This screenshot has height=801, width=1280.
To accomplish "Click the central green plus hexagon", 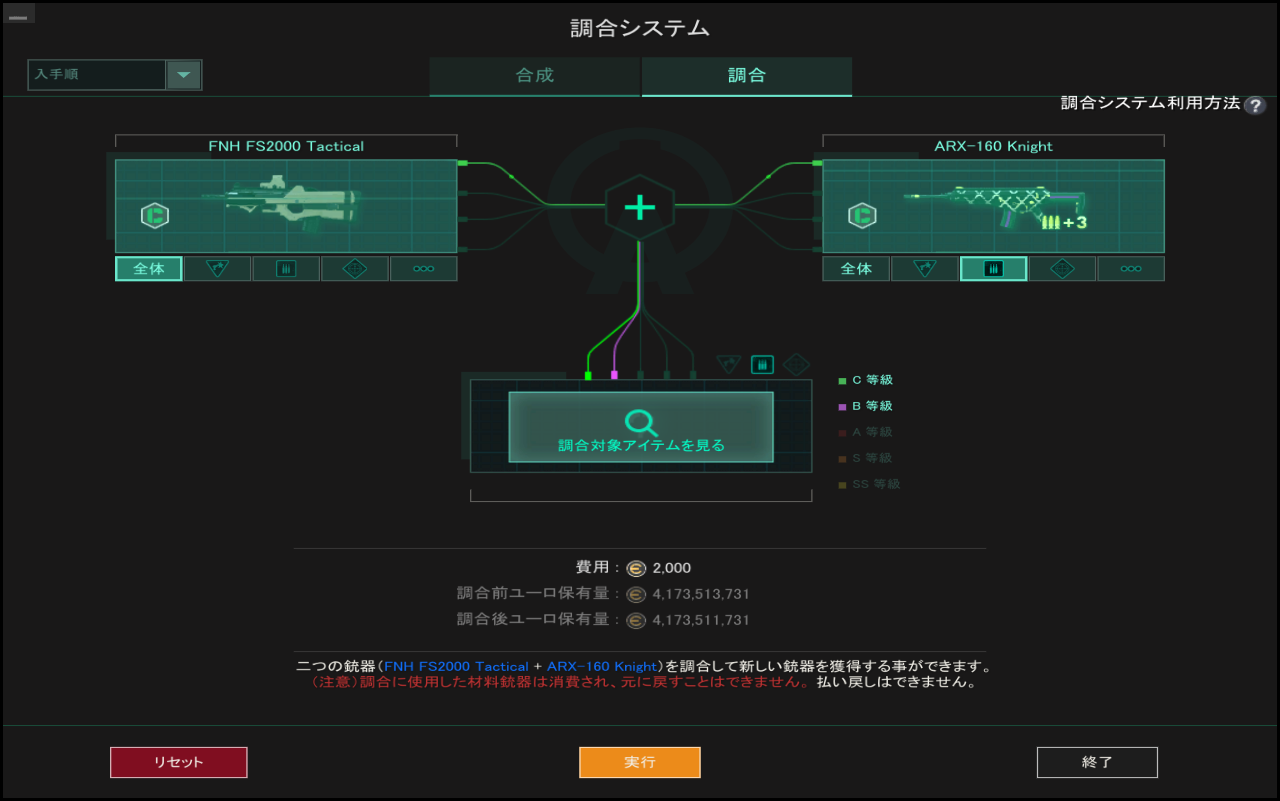I will (x=639, y=207).
